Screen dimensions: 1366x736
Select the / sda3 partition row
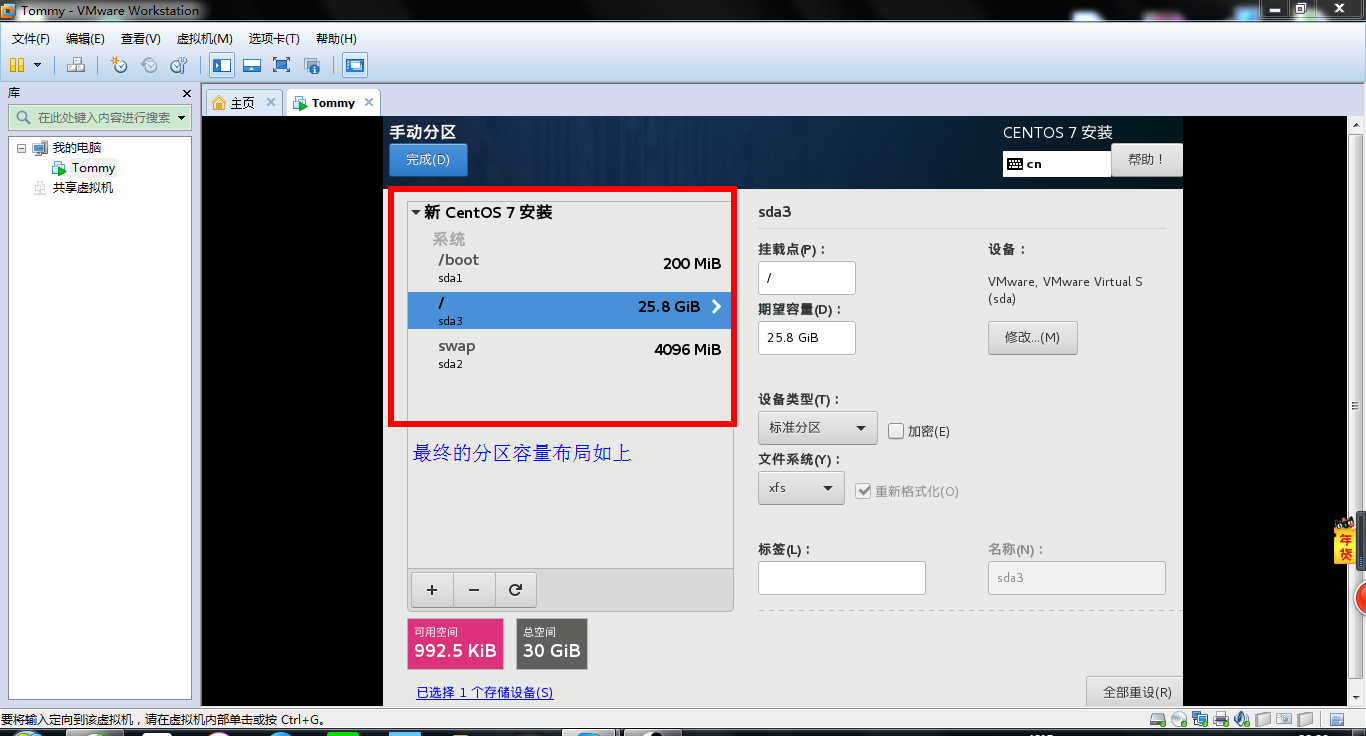tap(570, 310)
